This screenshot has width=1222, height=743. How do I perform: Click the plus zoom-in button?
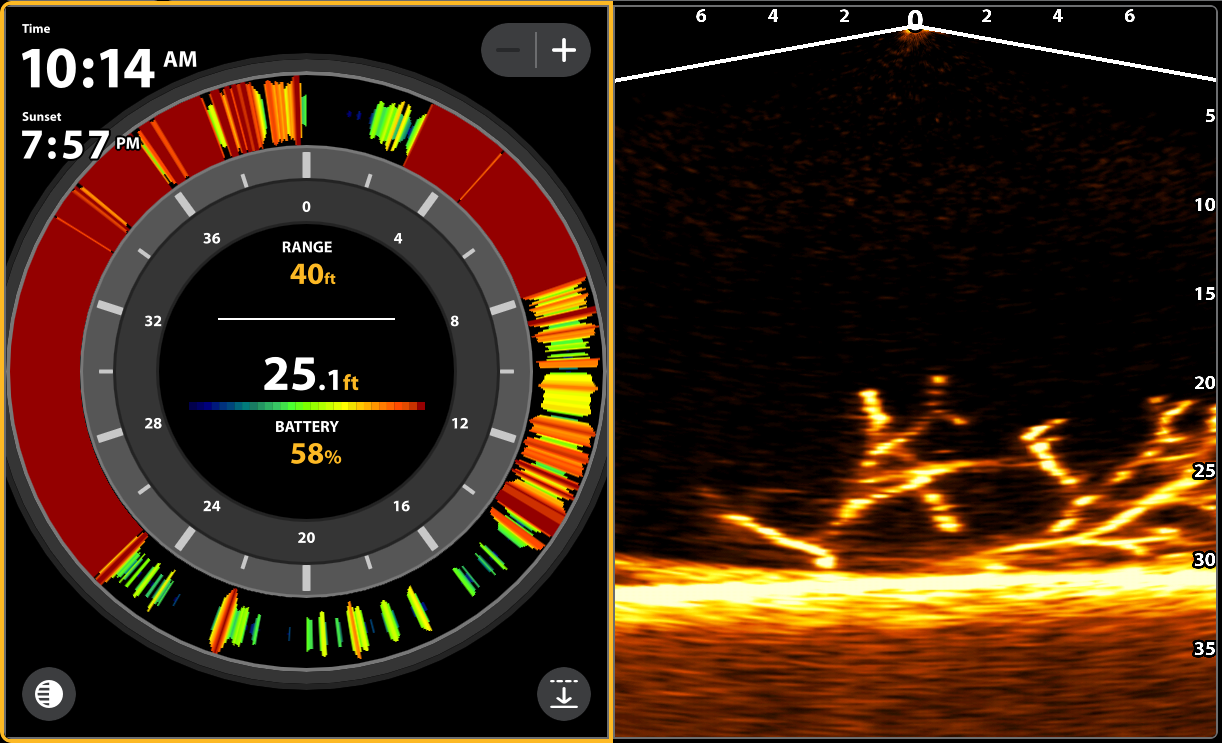(x=564, y=50)
